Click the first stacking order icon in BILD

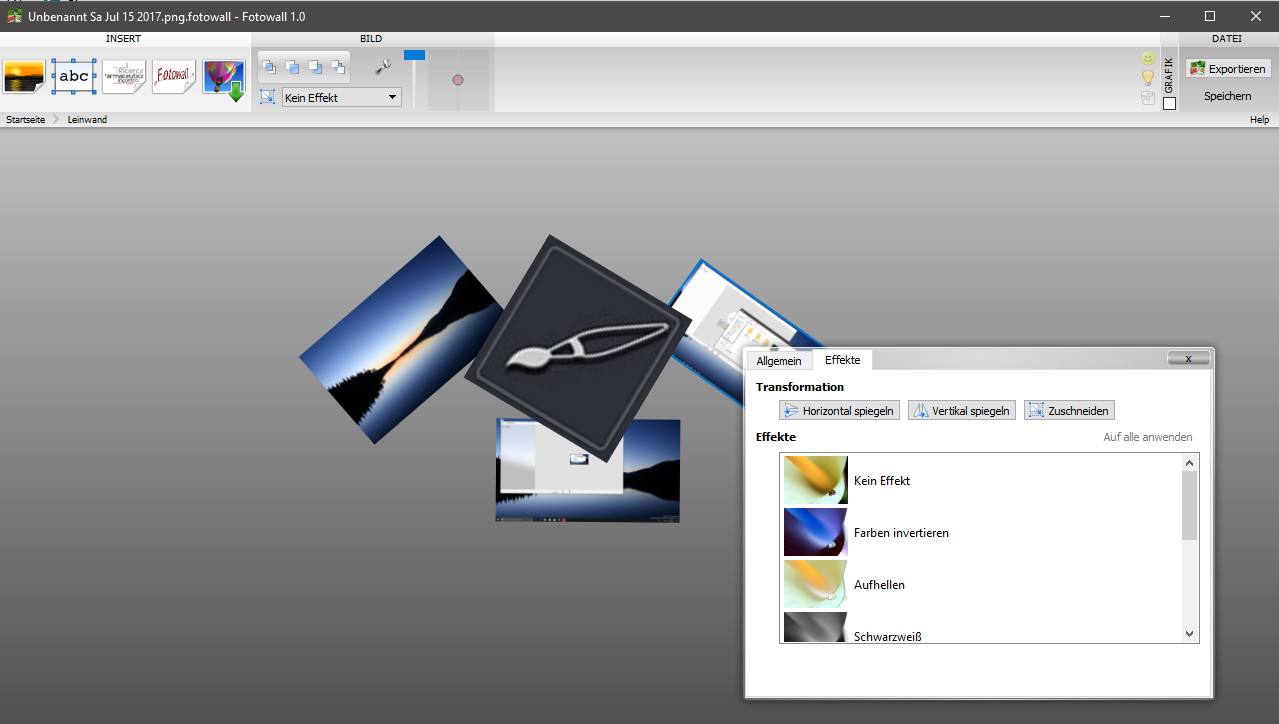269,67
